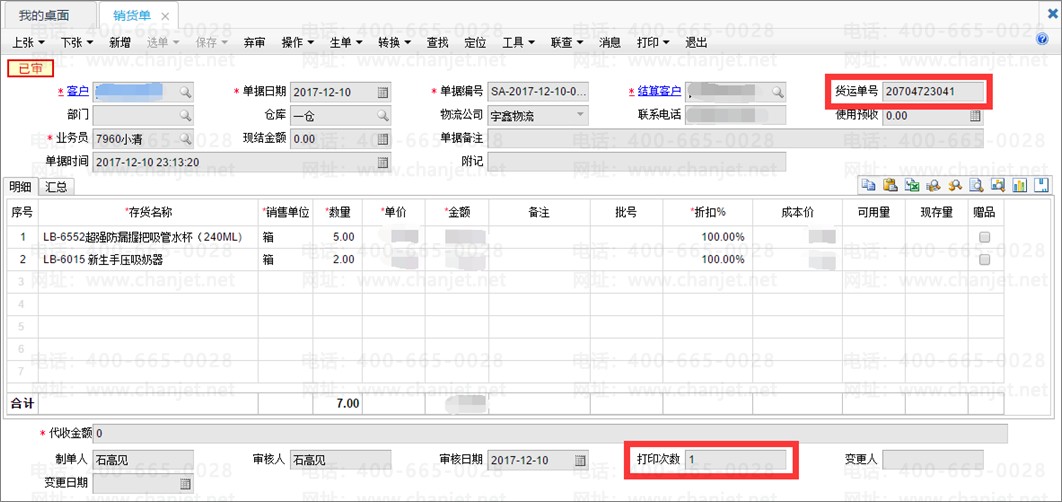Click the 单据备注 input field

[735, 138]
